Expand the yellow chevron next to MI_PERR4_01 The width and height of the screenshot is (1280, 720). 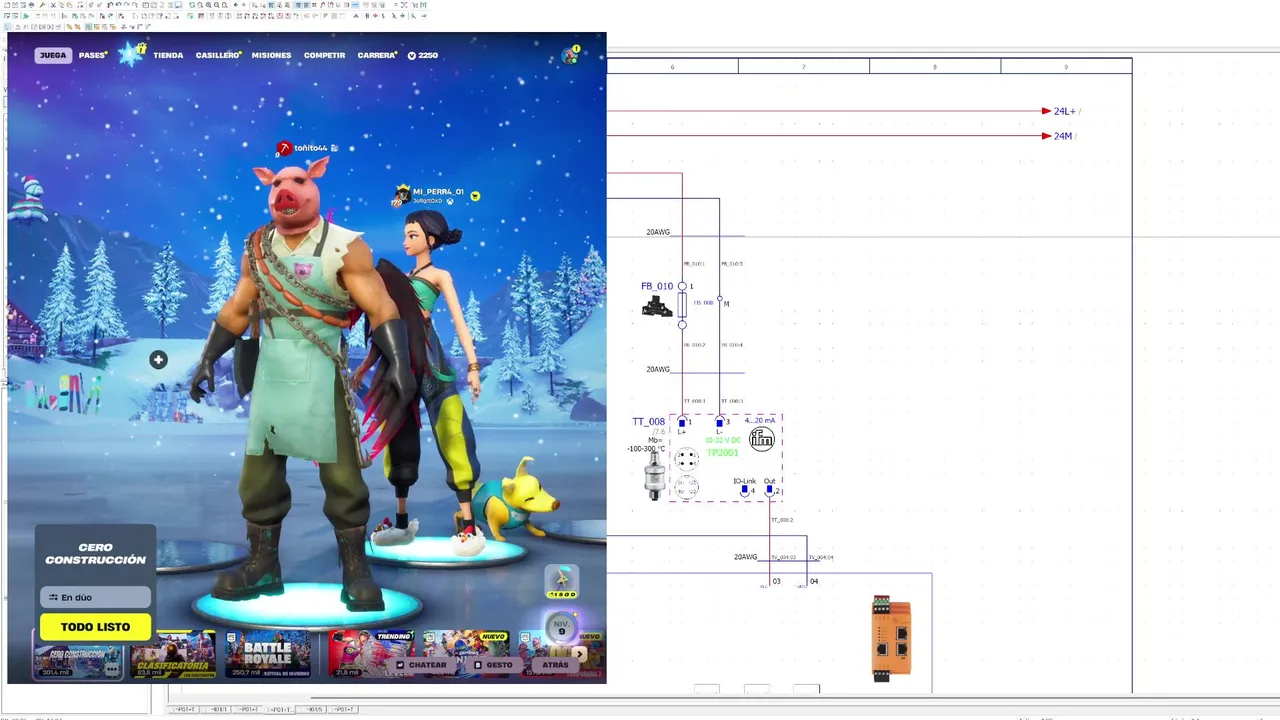(475, 196)
